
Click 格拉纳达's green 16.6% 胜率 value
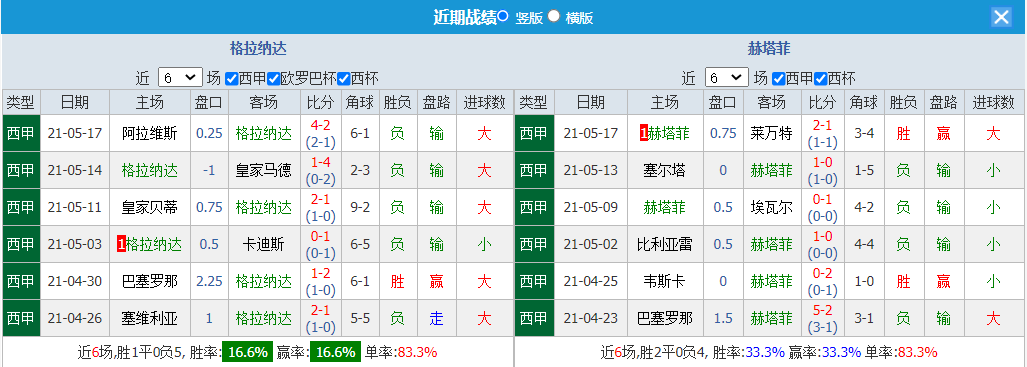point(248,352)
